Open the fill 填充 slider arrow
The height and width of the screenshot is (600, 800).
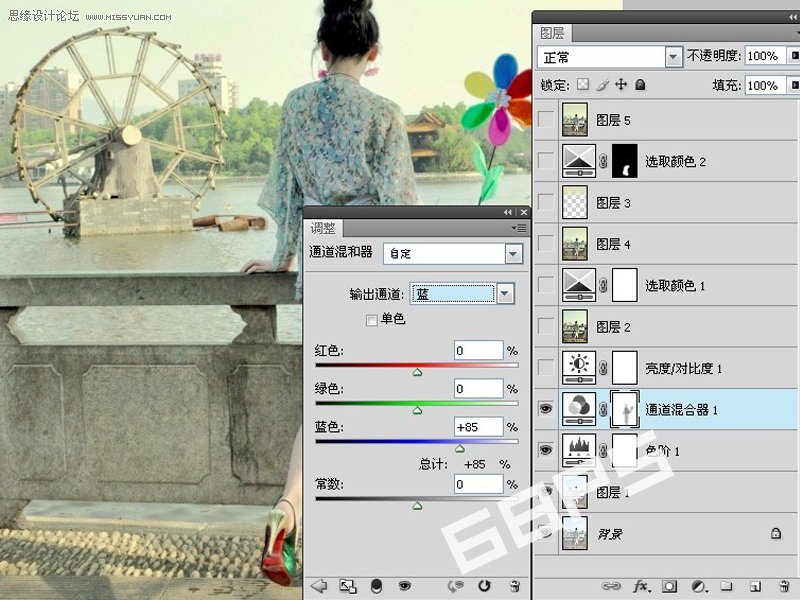click(x=794, y=85)
